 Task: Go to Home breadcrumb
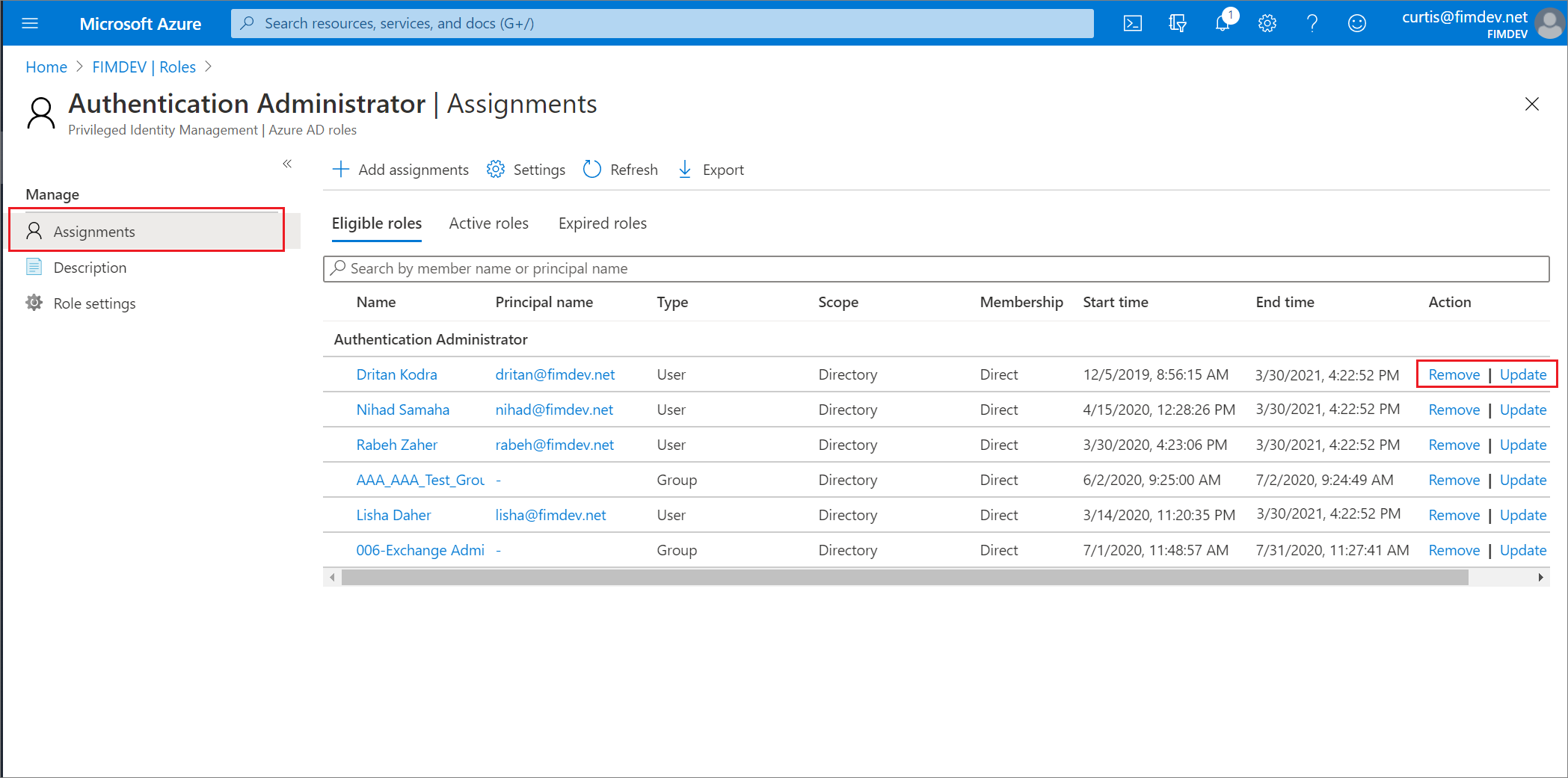[46, 67]
